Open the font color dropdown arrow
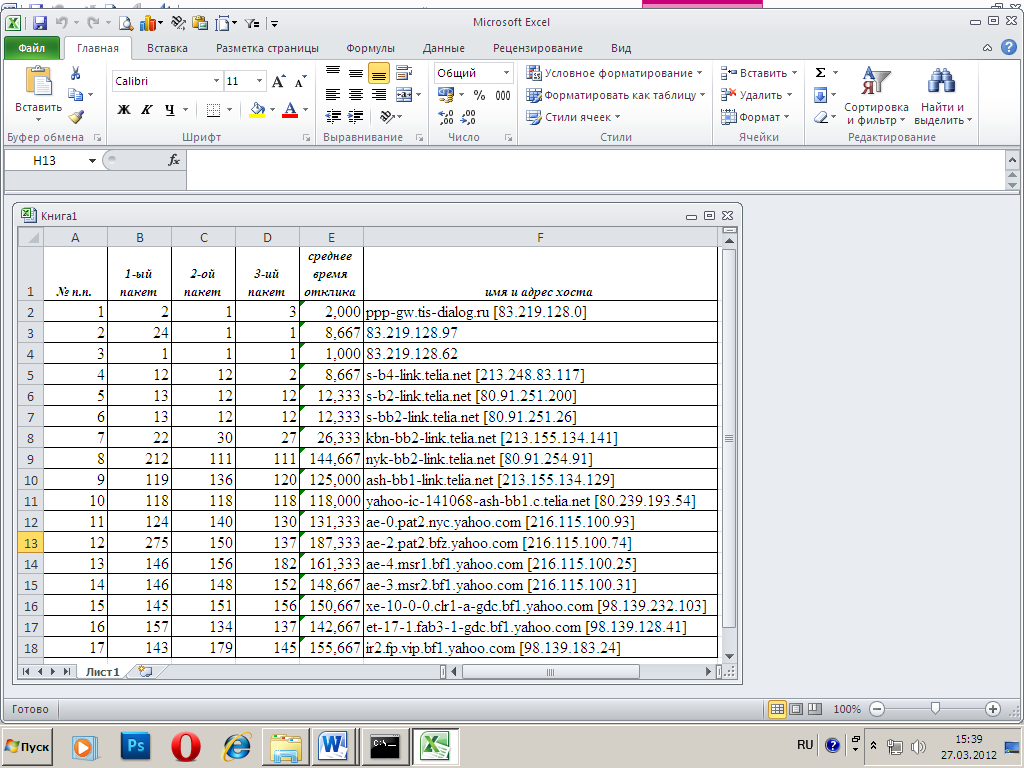The height and width of the screenshot is (768, 1024). click(305, 110)
